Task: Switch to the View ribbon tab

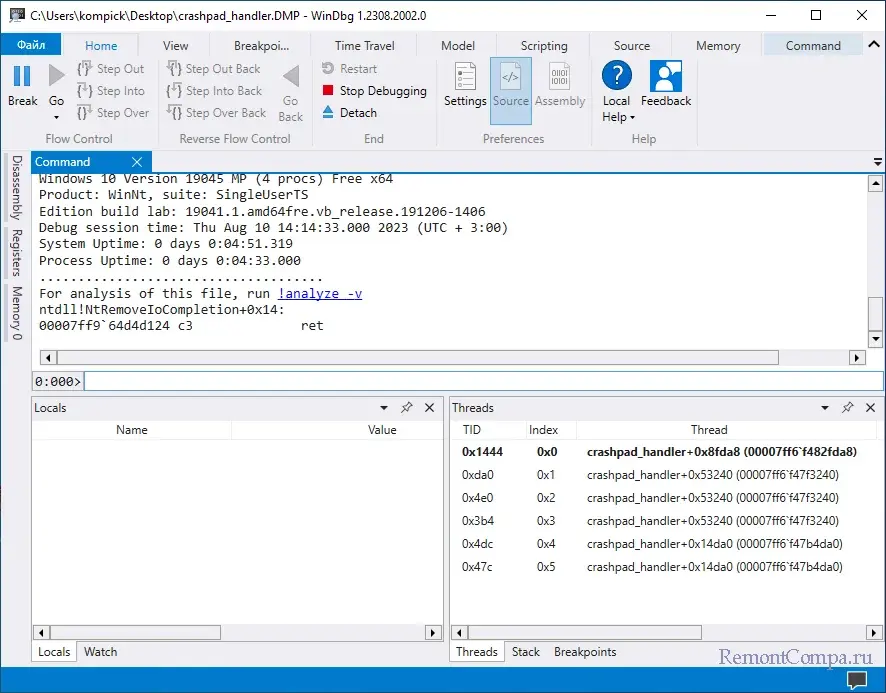Action: [176, 46]
